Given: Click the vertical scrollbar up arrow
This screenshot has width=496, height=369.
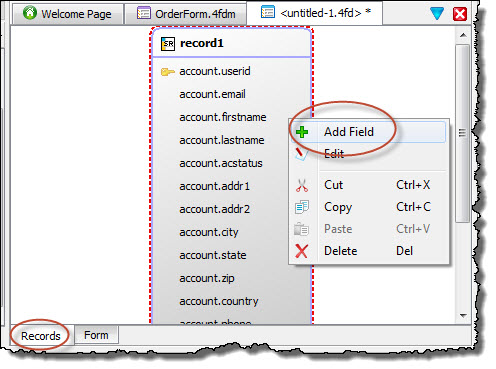Looking at the screenshot, I should tap(463, 35).
